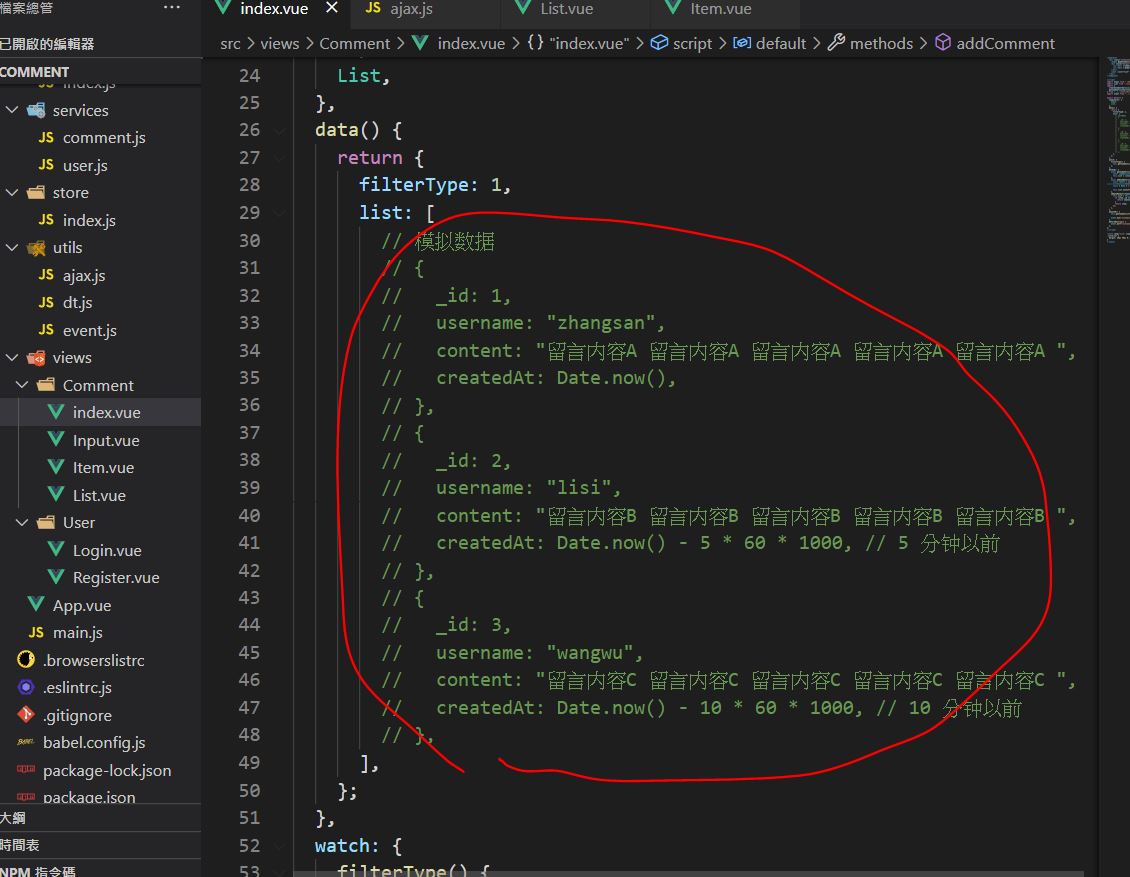
Task: Open the Login.vue file
Action: pyautogui.click(x=106, y=551)
